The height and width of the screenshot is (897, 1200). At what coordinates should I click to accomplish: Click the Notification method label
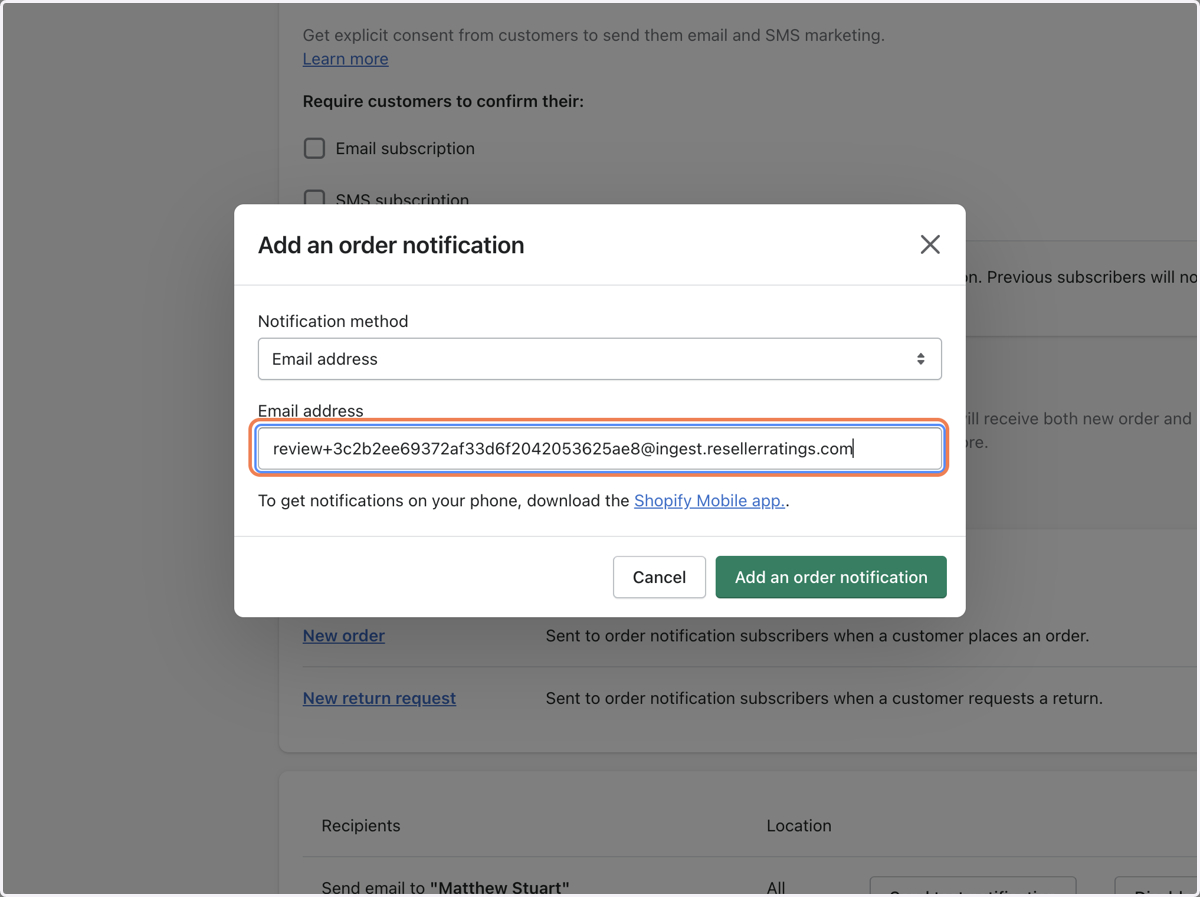pos(333,321)
